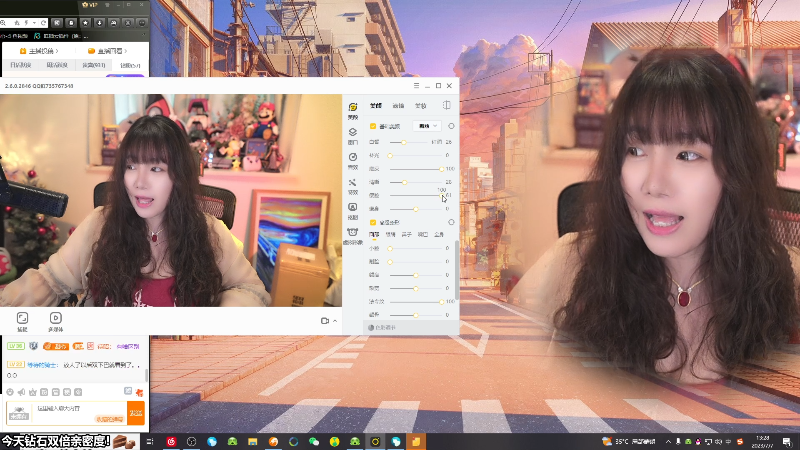Select the third face-part sub-tab
Viewport: 800px width, 450px height.
[x=407, y=235]
